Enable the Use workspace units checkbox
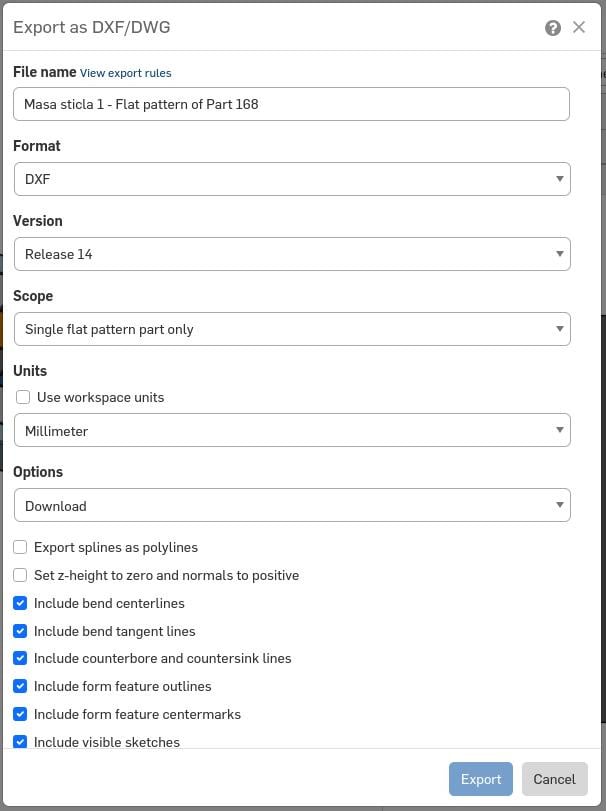Viewport: 606px width, 811px height. pos(23,397)
